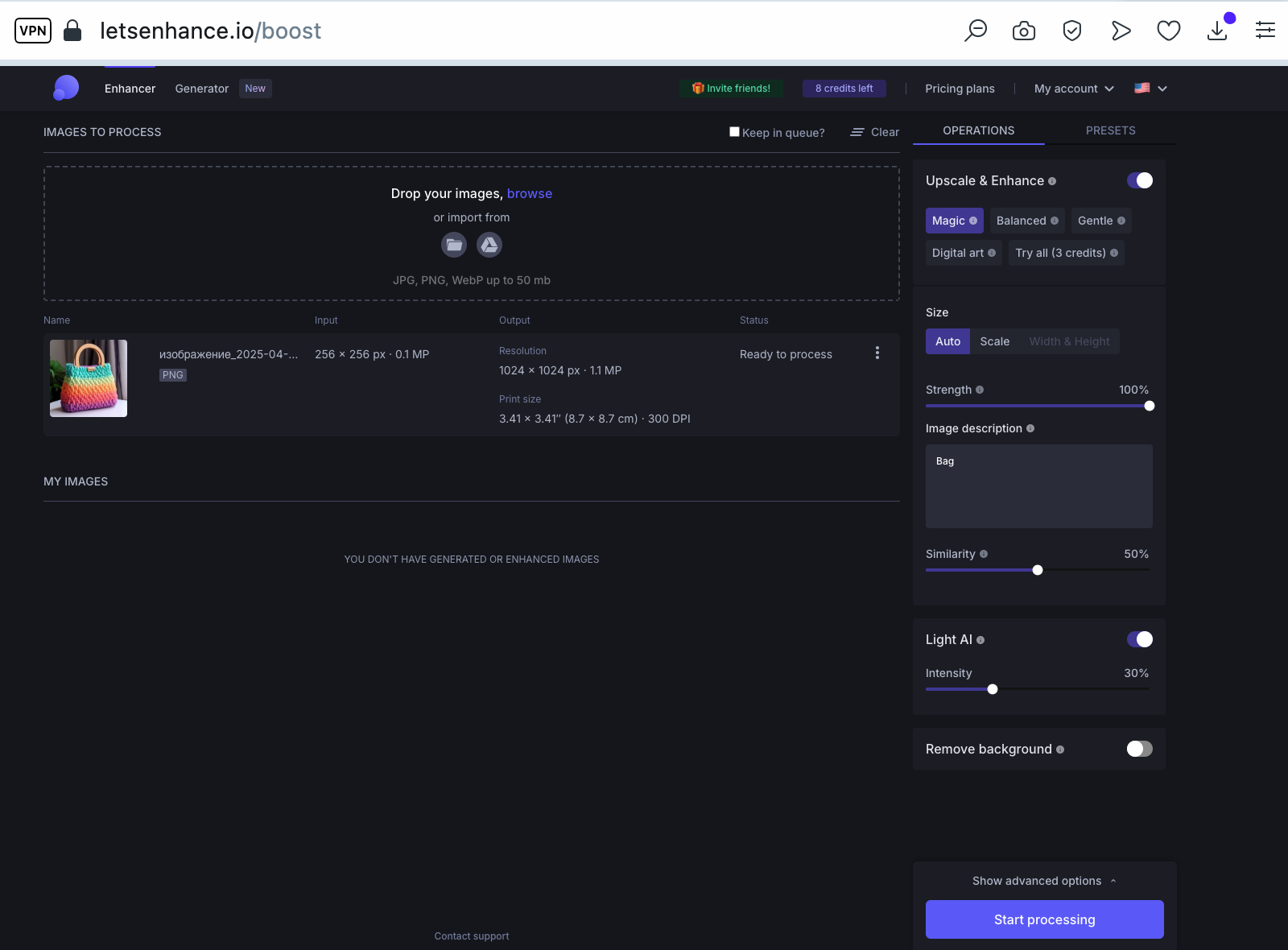Enable the Remove background toggle
This screenshot has width=1288, height=950.
pos(1140,749)
